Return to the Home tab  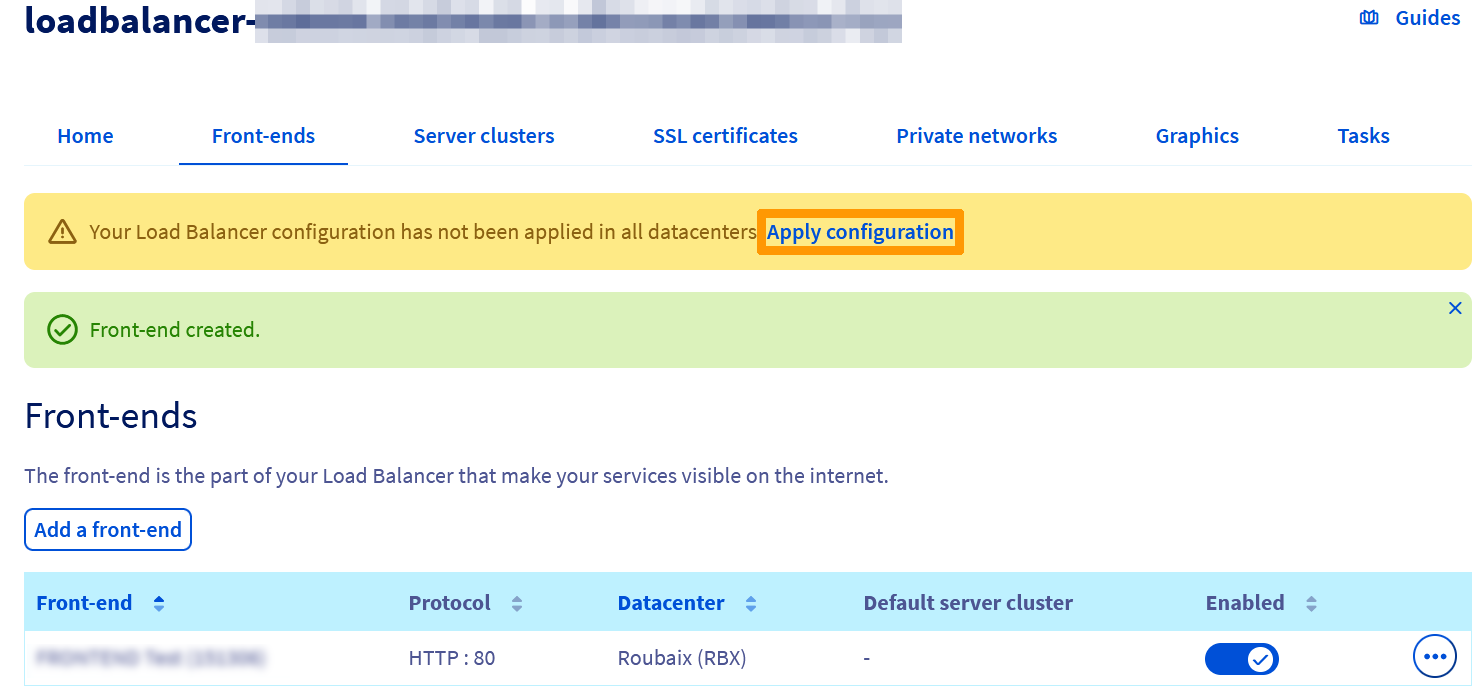85,135
